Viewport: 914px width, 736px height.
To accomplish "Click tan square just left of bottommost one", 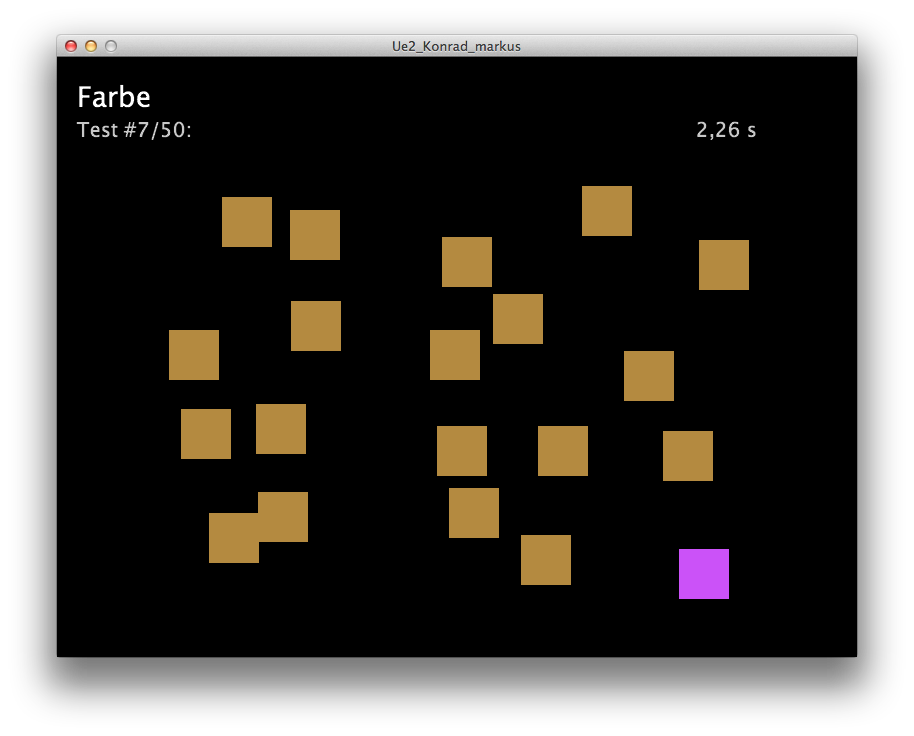I will point(473,513).
